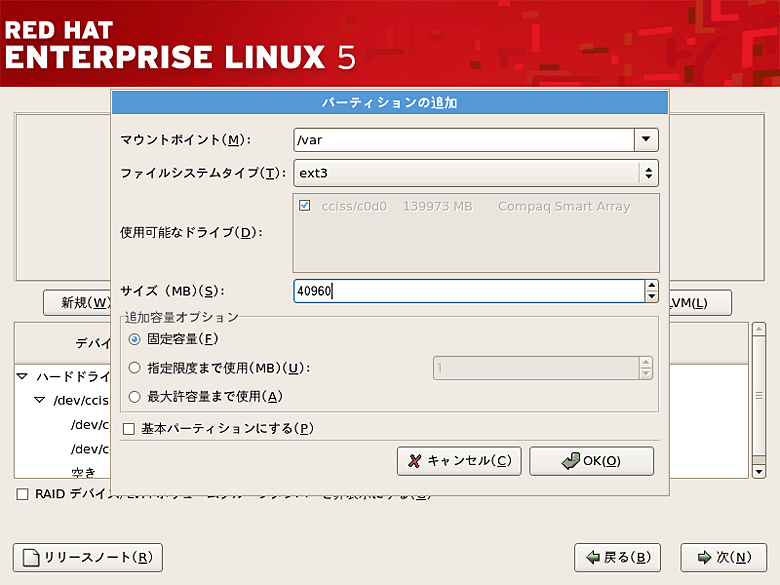Click the right arrow icon on 次 button

tap(704, 558)
